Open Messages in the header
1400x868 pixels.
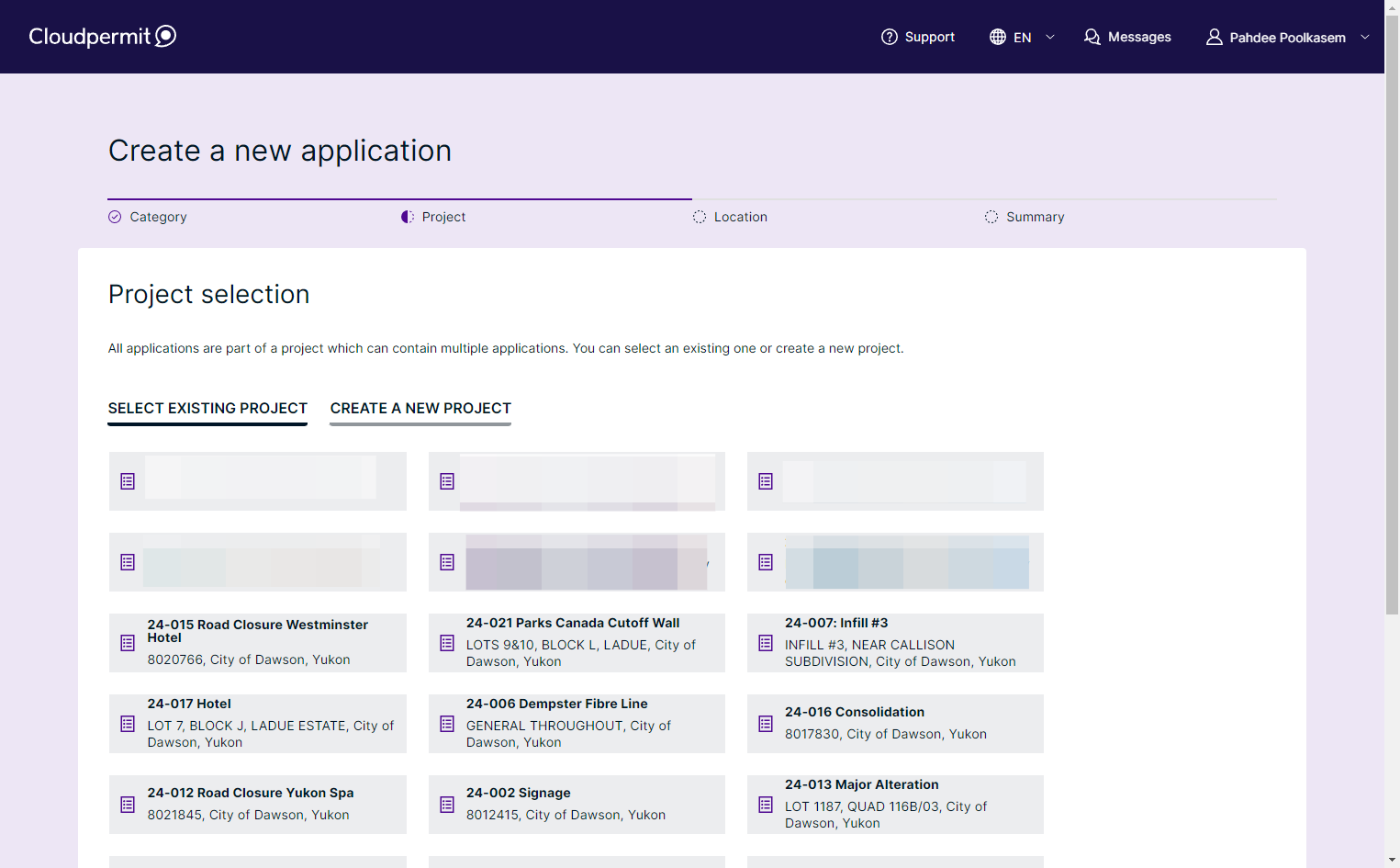click(x=1139, y=37)
